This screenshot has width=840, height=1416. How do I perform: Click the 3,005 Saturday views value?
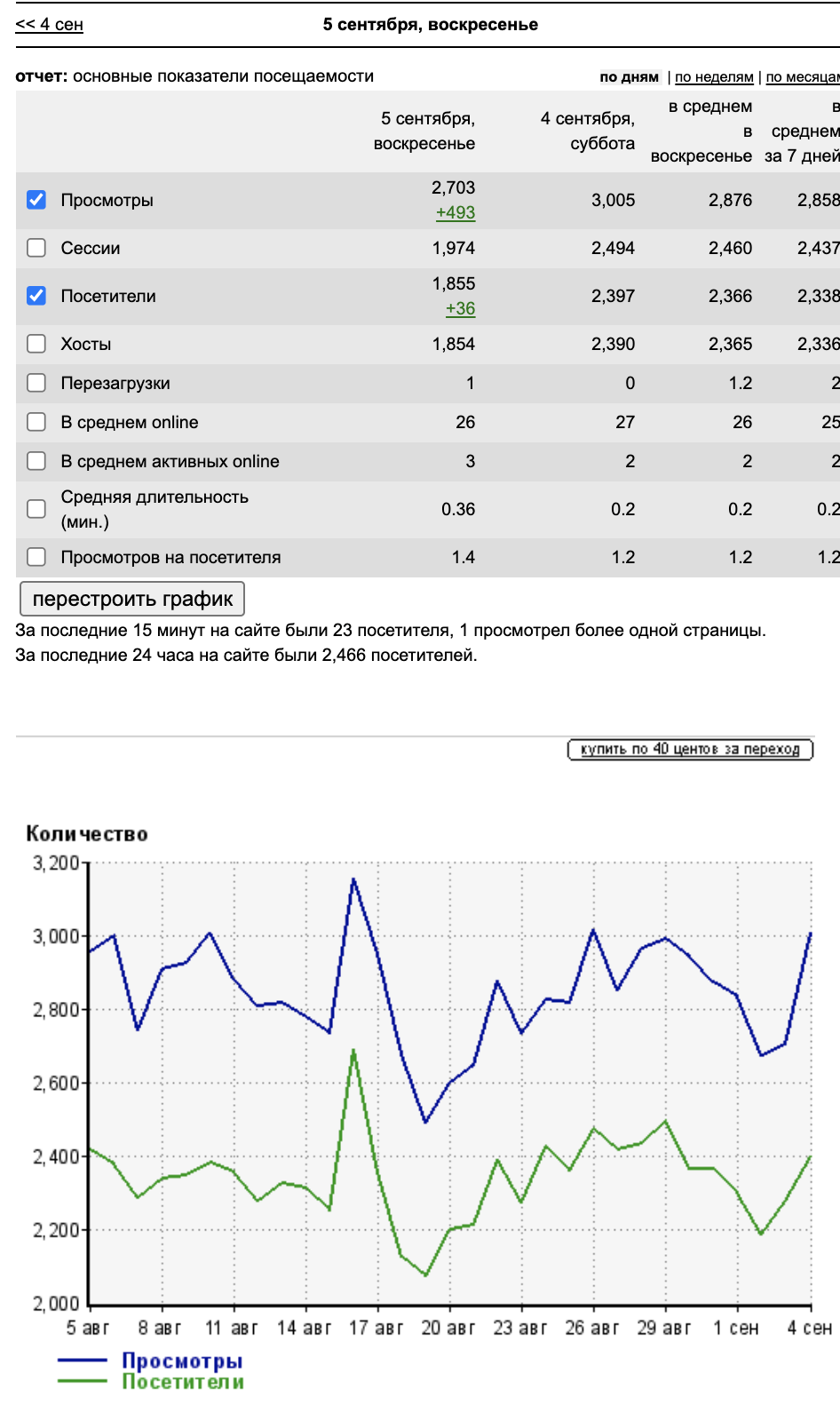coord(614,200)
